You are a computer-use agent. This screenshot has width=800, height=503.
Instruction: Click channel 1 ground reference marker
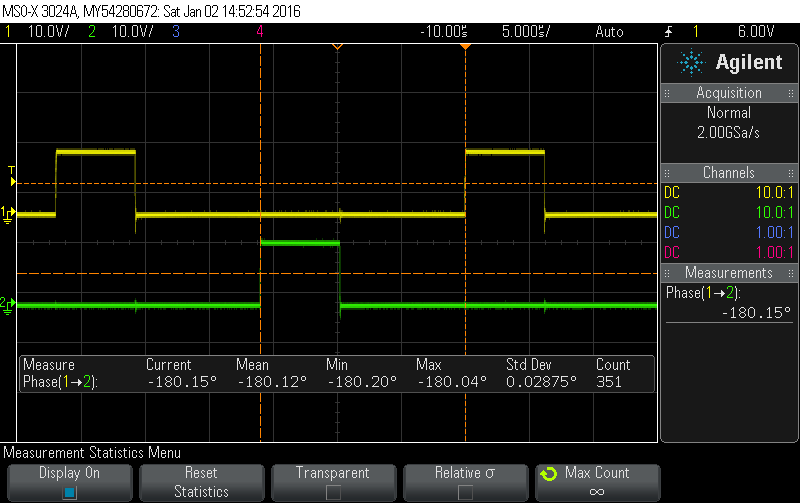click(x=8, y=214)
